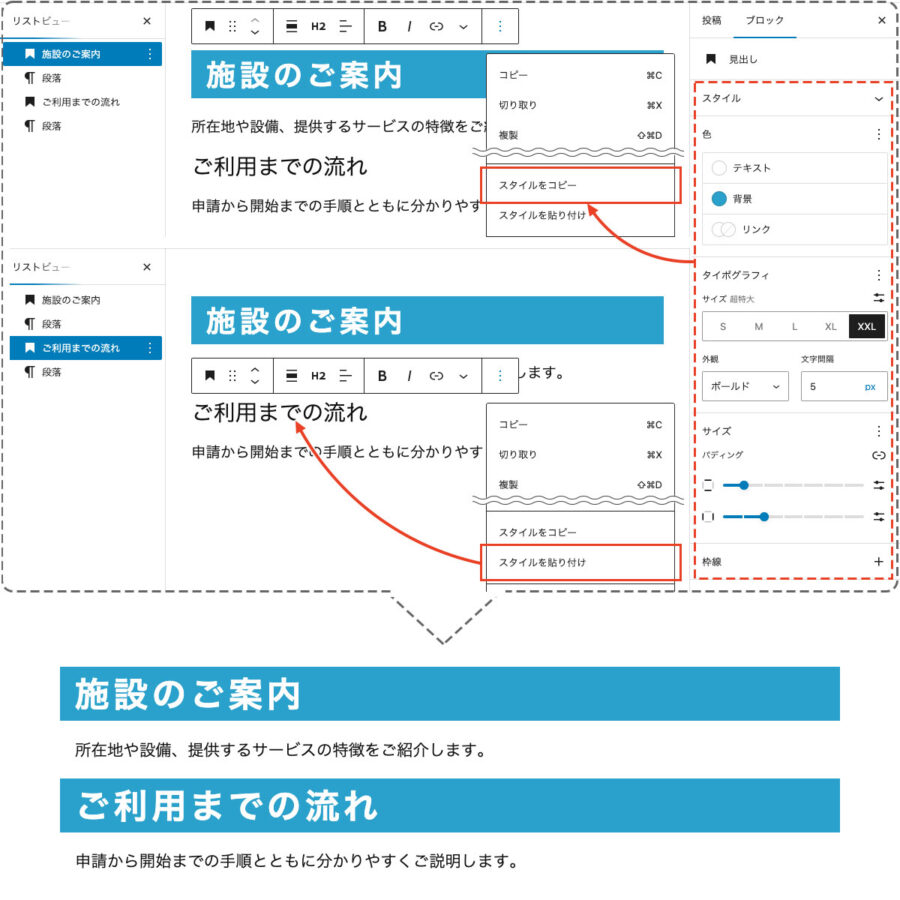The height and width of the screenshot is (900, 900).
Task: Open the タイポグラフィ section options menu
Action: click(x=879, y=275)
